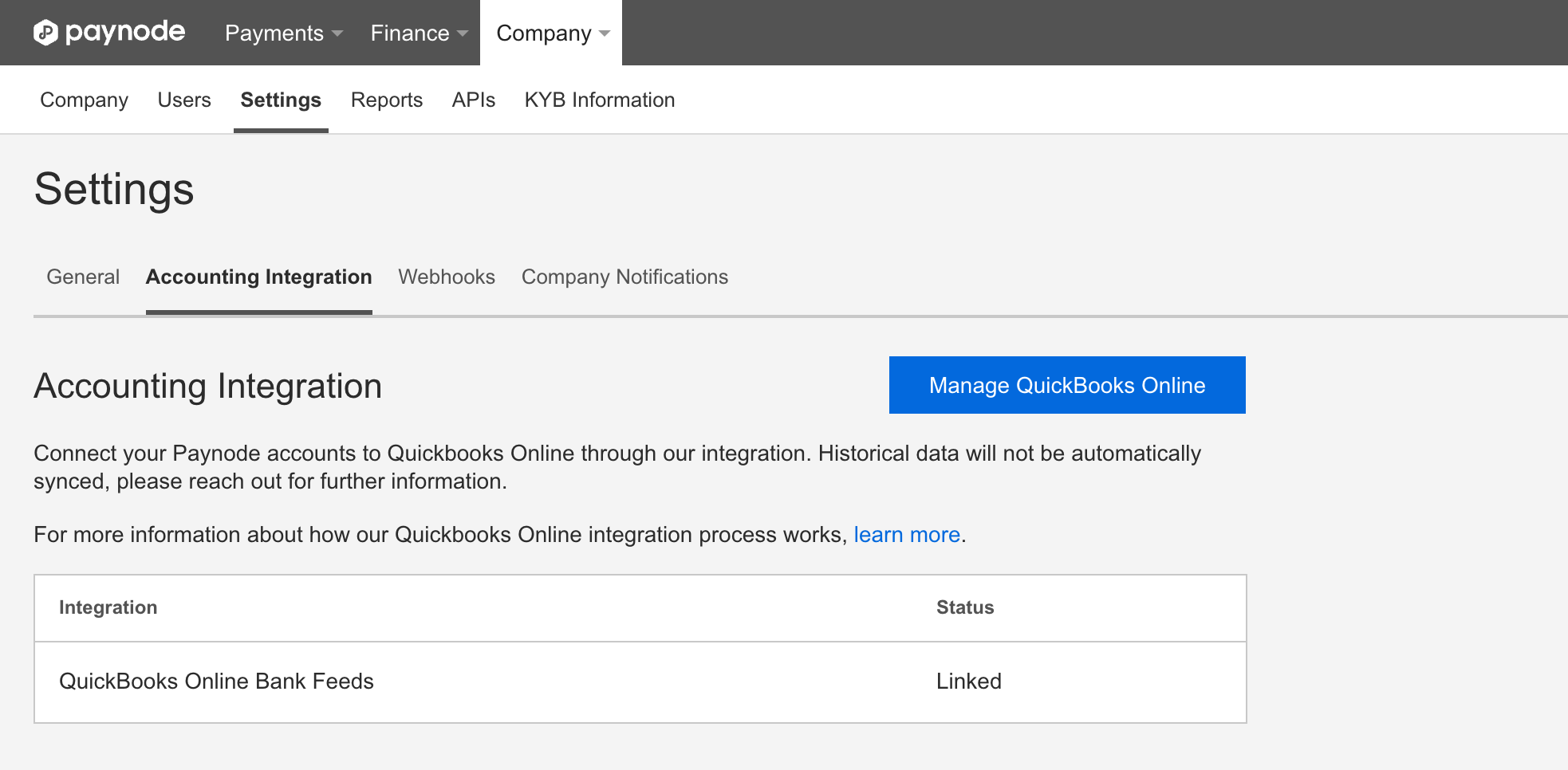Expand the Company dropdown in top bar

[552, 33]
